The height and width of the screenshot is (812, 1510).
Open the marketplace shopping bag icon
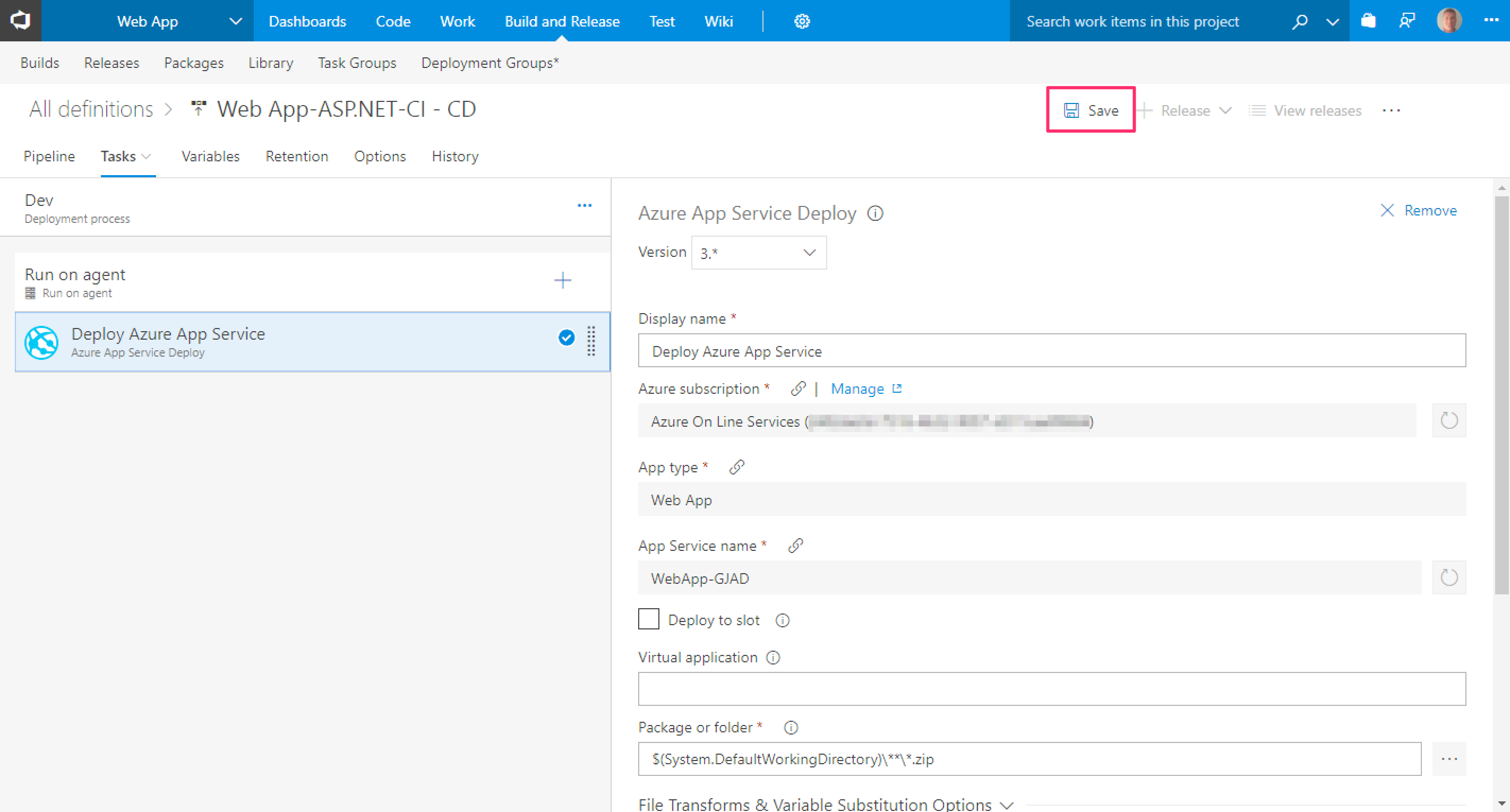coord(1368,22)
